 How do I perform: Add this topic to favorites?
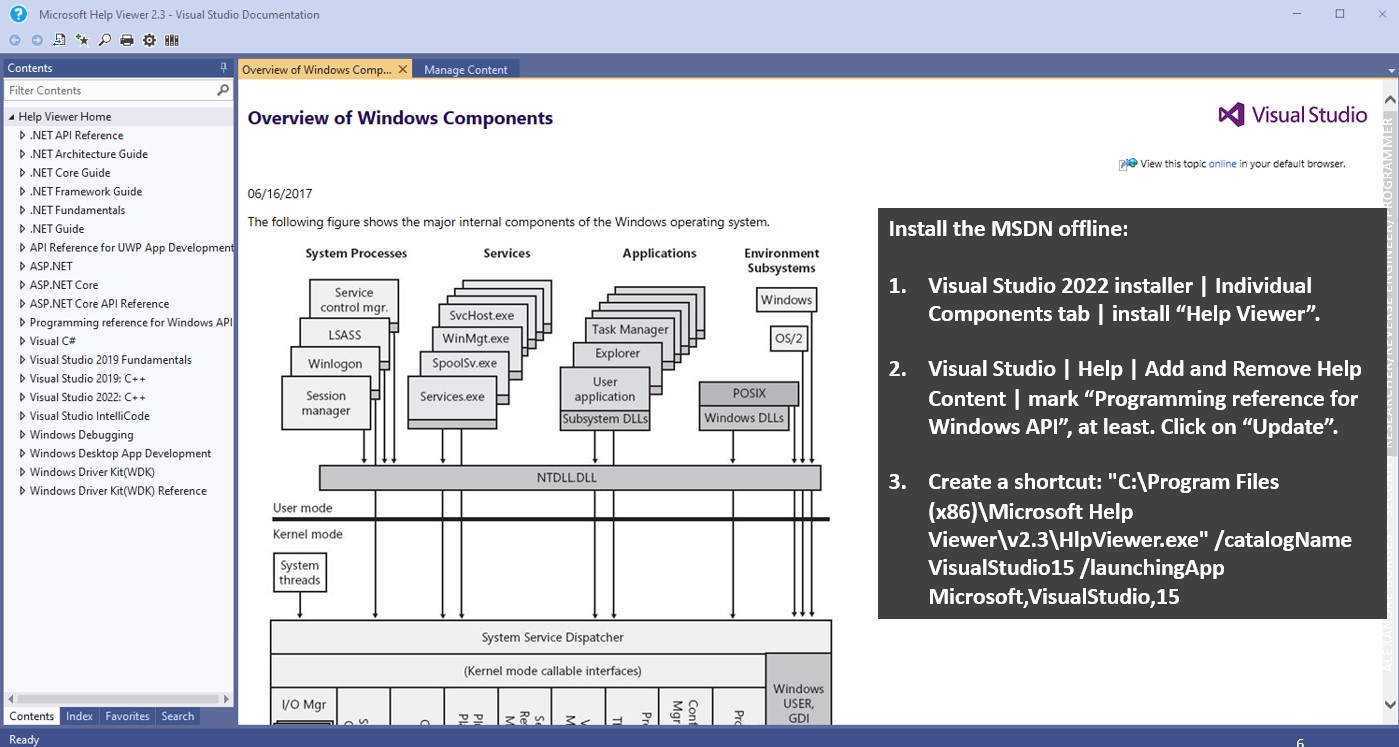point(82,40)
